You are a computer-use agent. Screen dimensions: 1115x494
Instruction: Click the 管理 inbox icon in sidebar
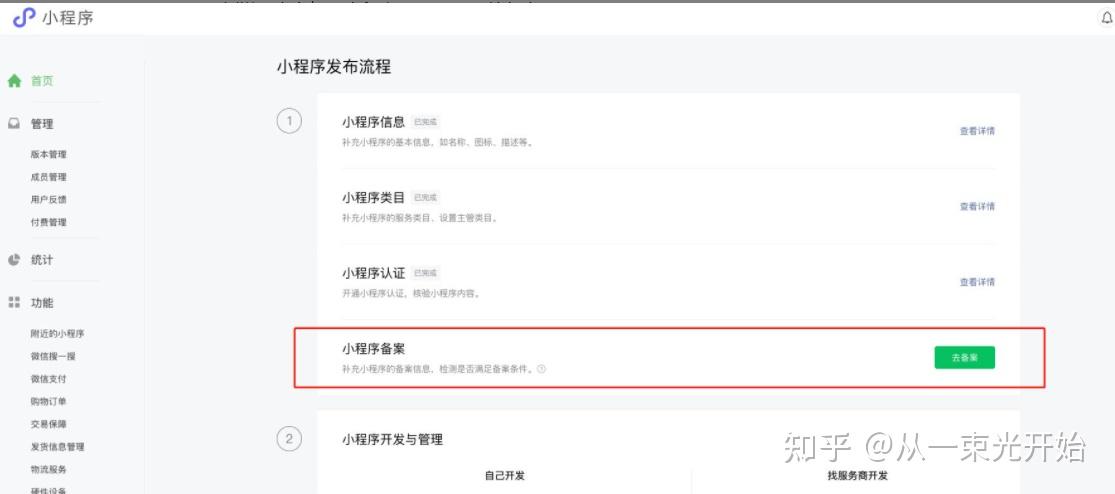click(14, 124)
